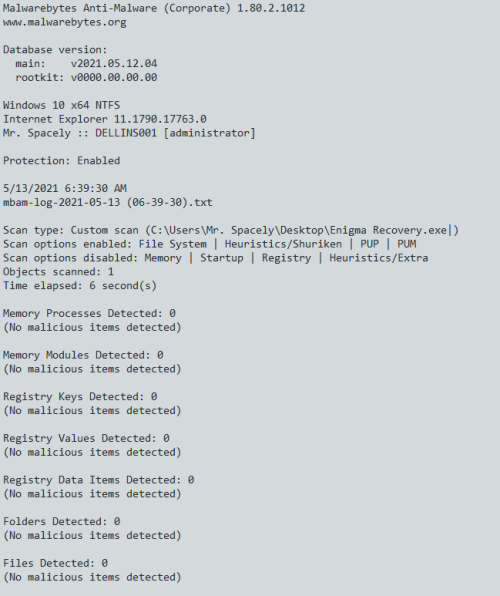Click the Windows 10 x64 NTFS line
Image resolution: width=500 pixels, height=596 pixels.
pyautogui.click(x=62, y=105)
